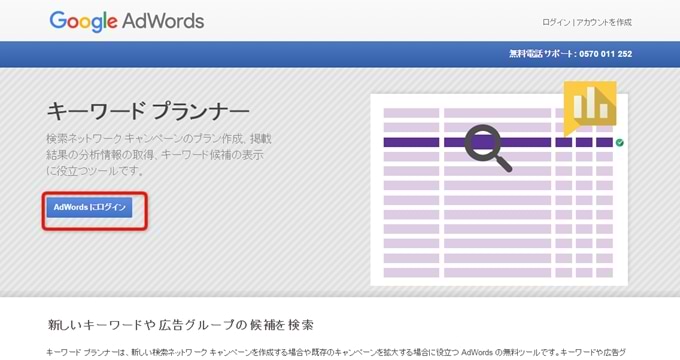Click the 新しいキーワードや広告グループの候補を検索 heading
This screenshot has height=360, width=680.
pos(180,325)
